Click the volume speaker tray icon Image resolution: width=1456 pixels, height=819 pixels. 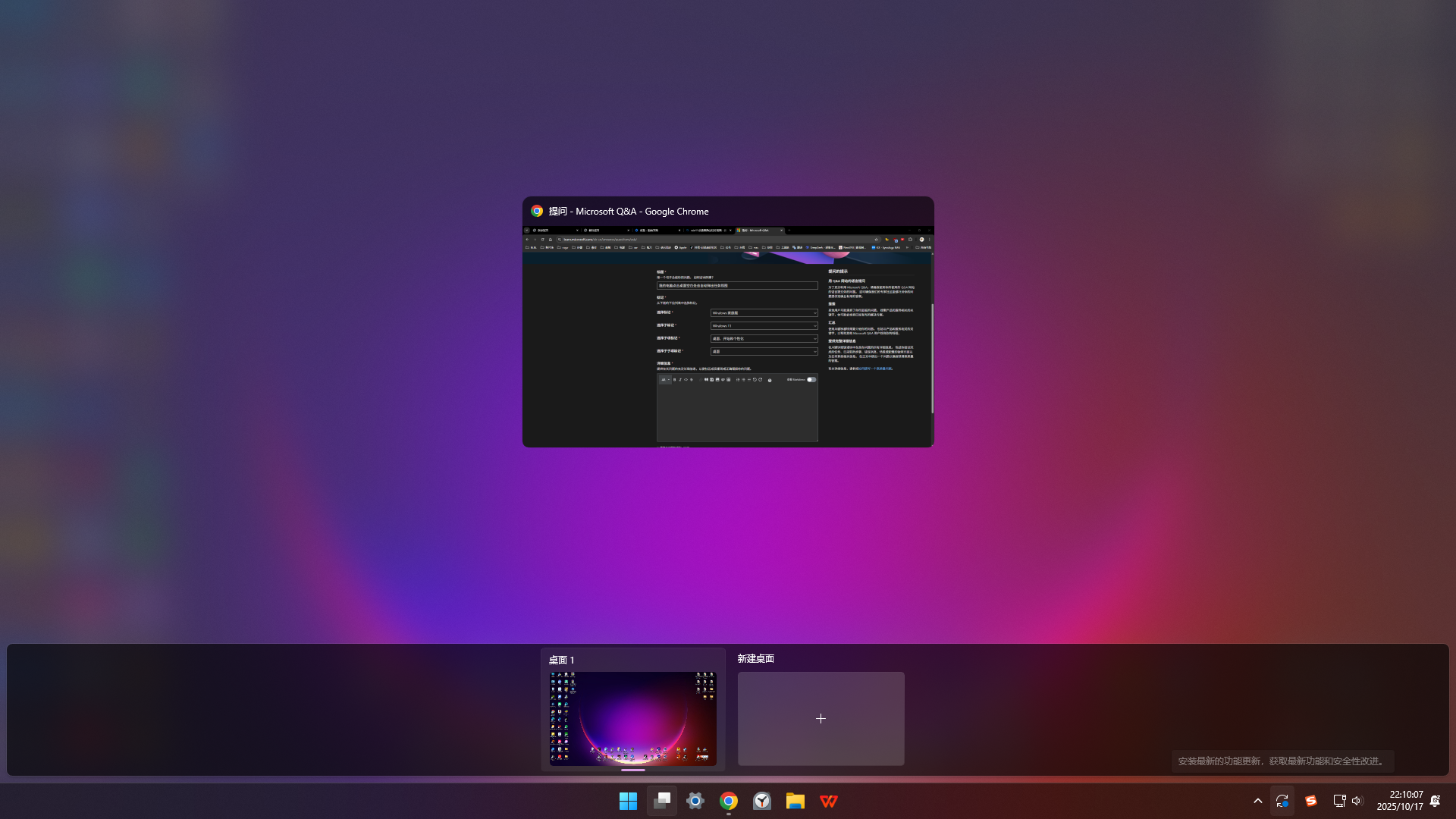pyautogui.click(x=1357, y=801)
